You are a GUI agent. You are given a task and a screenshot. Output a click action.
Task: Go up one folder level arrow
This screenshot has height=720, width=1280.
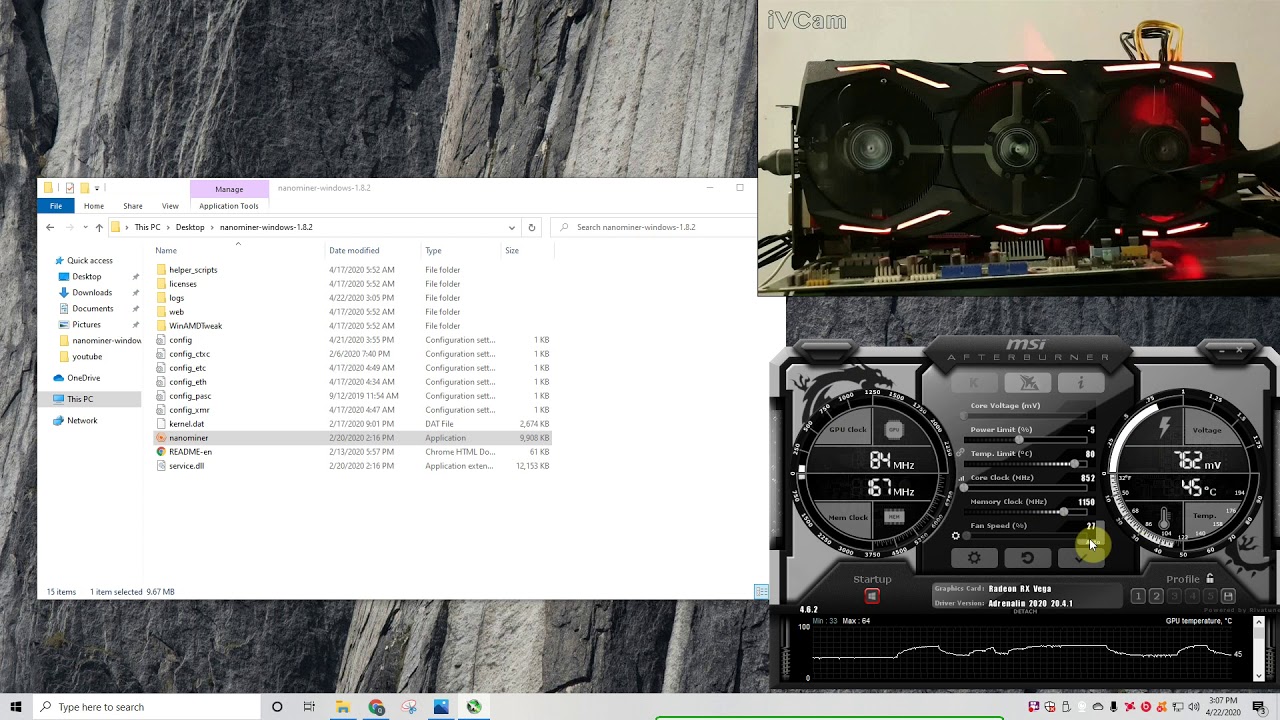click(99, 227)
